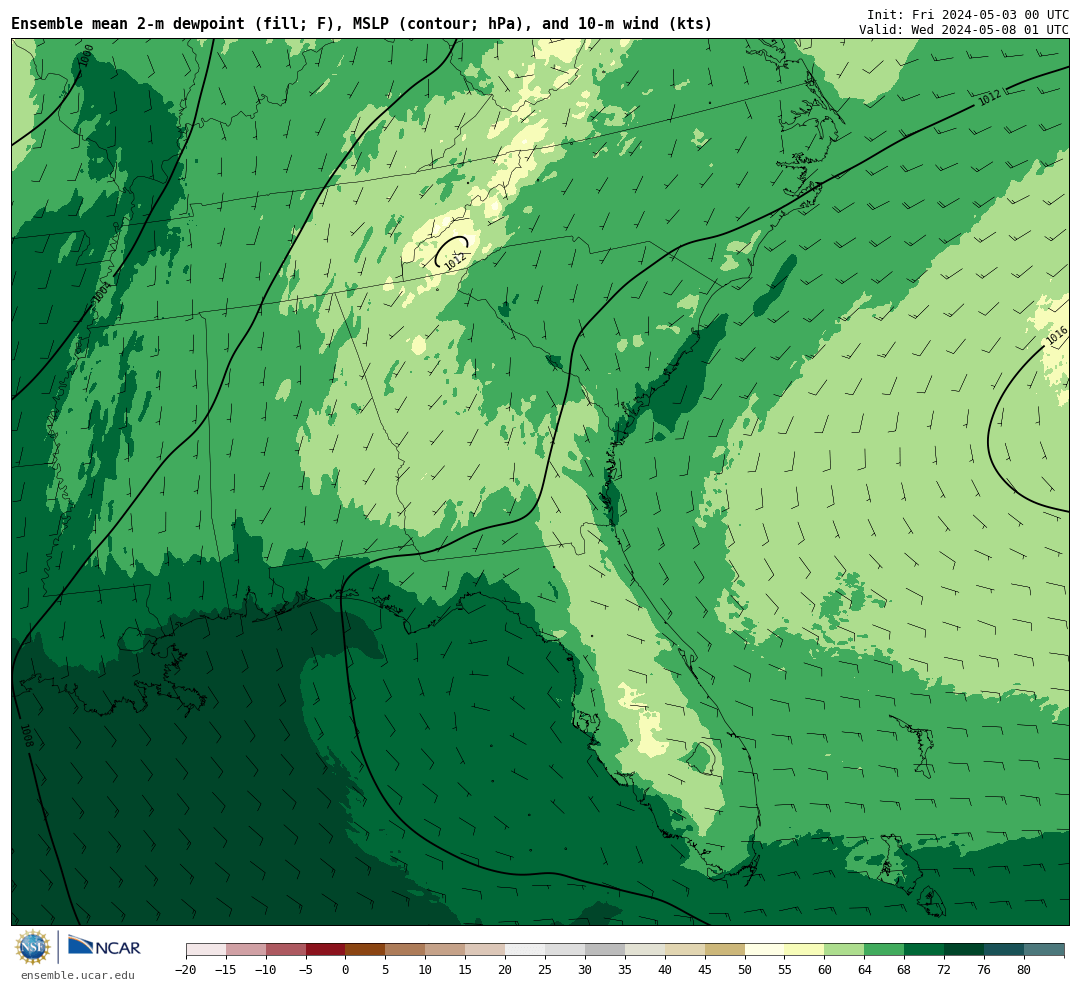Click the 64 colorbar tick label
1080x988 pixels.
coord(864,970)
